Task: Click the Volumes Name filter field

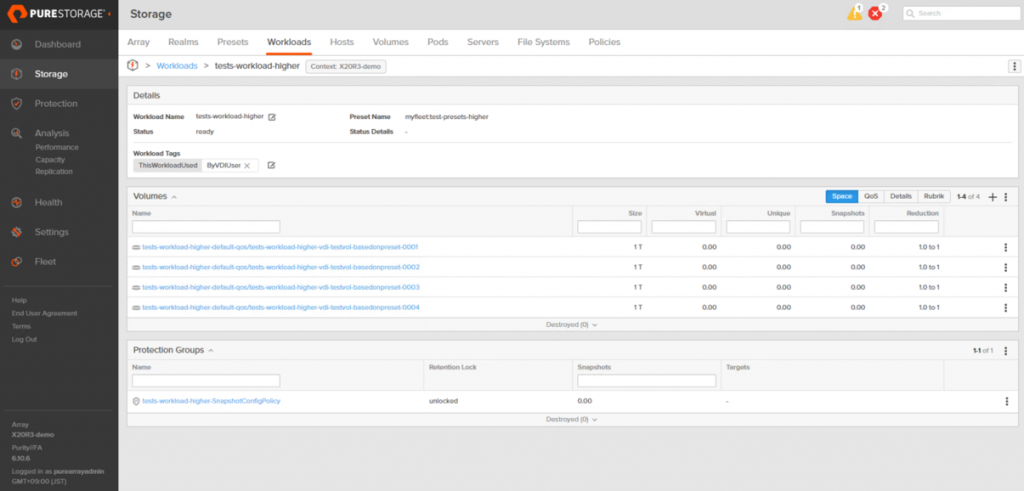Action: click(206, 227)
